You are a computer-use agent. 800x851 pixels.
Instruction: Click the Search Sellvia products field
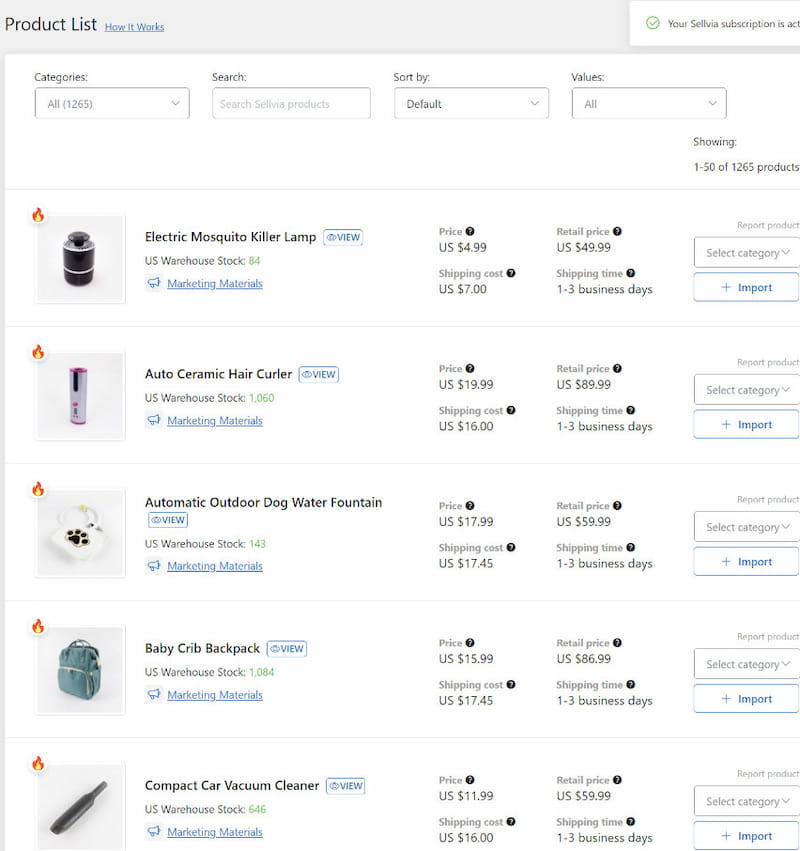[291, 104]
